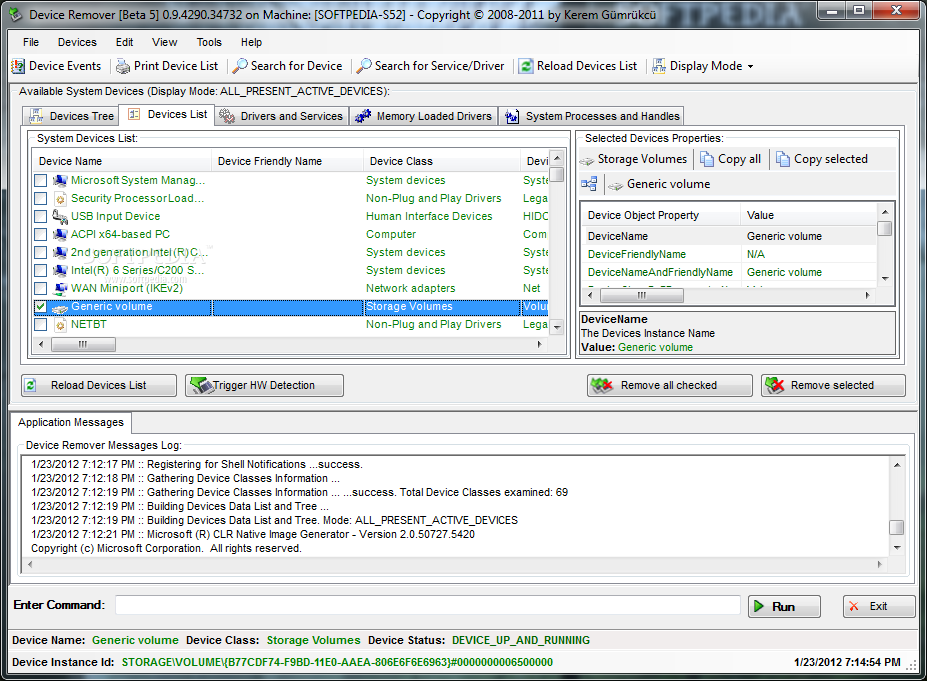
Task: Click the Print Device List printer icon
Action: coord(123,66)
